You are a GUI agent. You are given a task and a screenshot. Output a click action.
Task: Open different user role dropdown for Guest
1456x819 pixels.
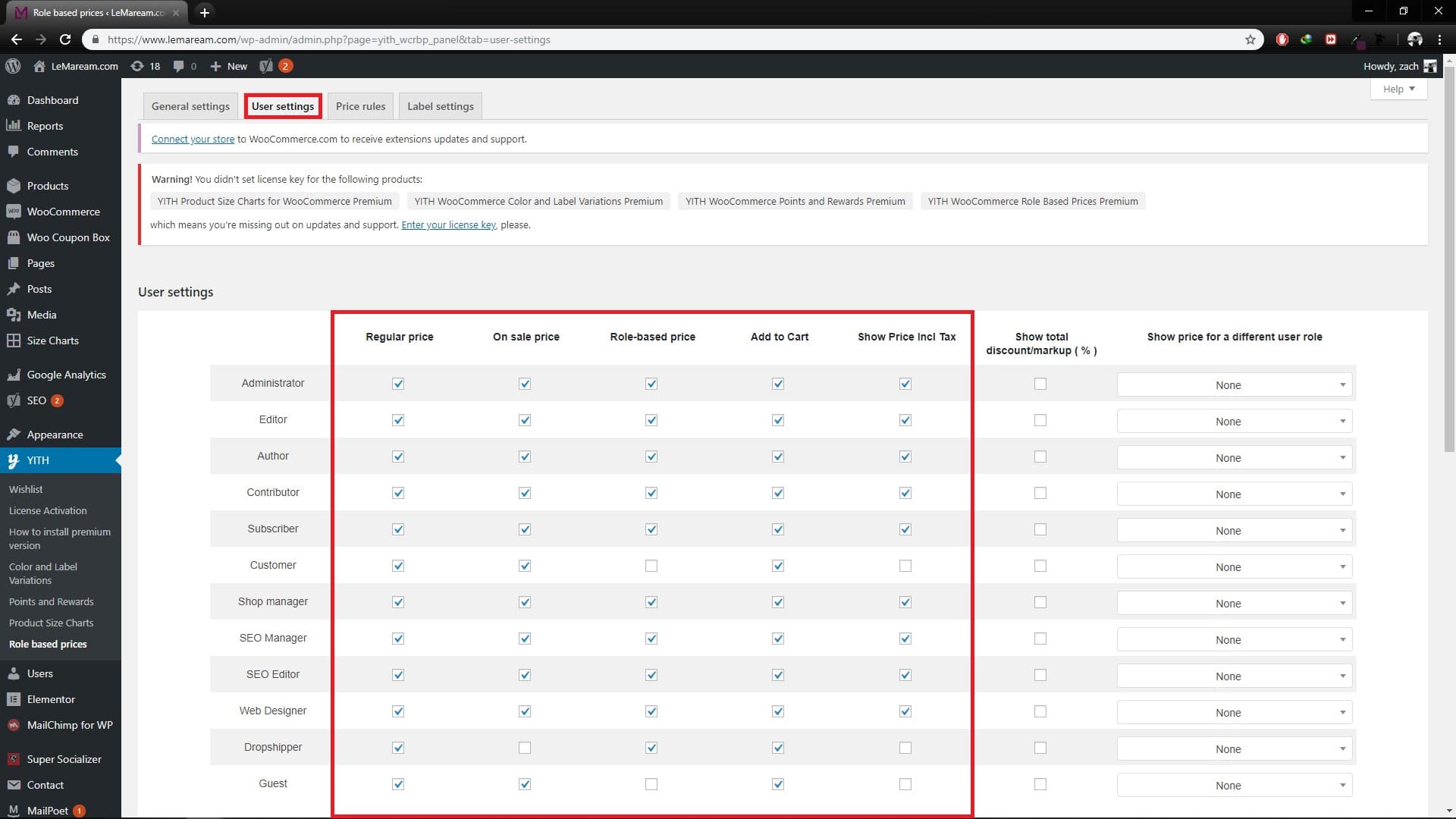(1234, 786)
